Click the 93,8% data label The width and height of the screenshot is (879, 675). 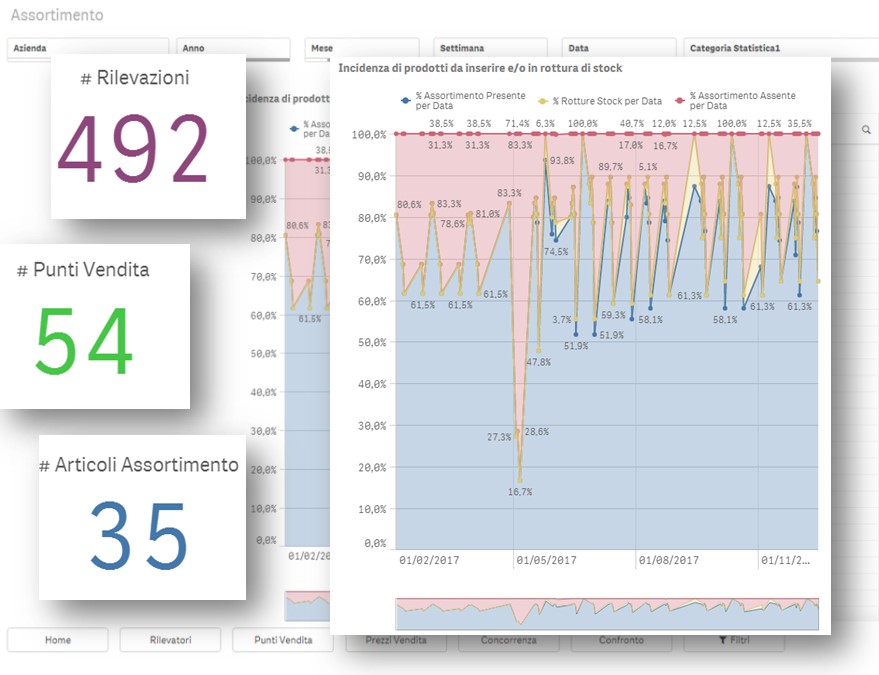coord(562,160)
